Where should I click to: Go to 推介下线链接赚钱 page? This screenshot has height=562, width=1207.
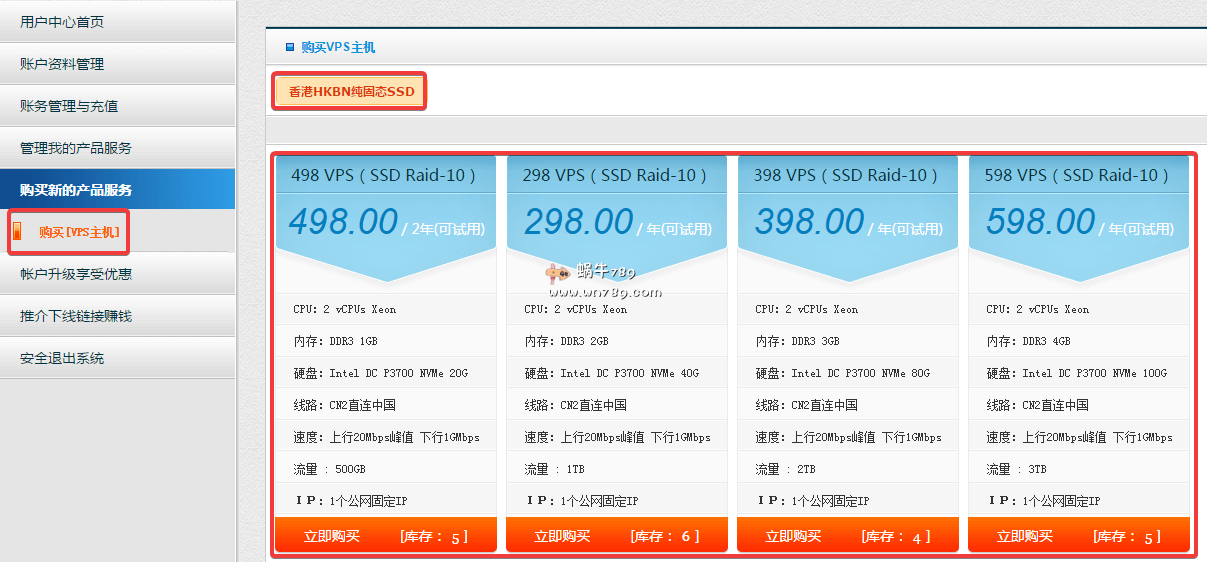[x=76, y=316]
